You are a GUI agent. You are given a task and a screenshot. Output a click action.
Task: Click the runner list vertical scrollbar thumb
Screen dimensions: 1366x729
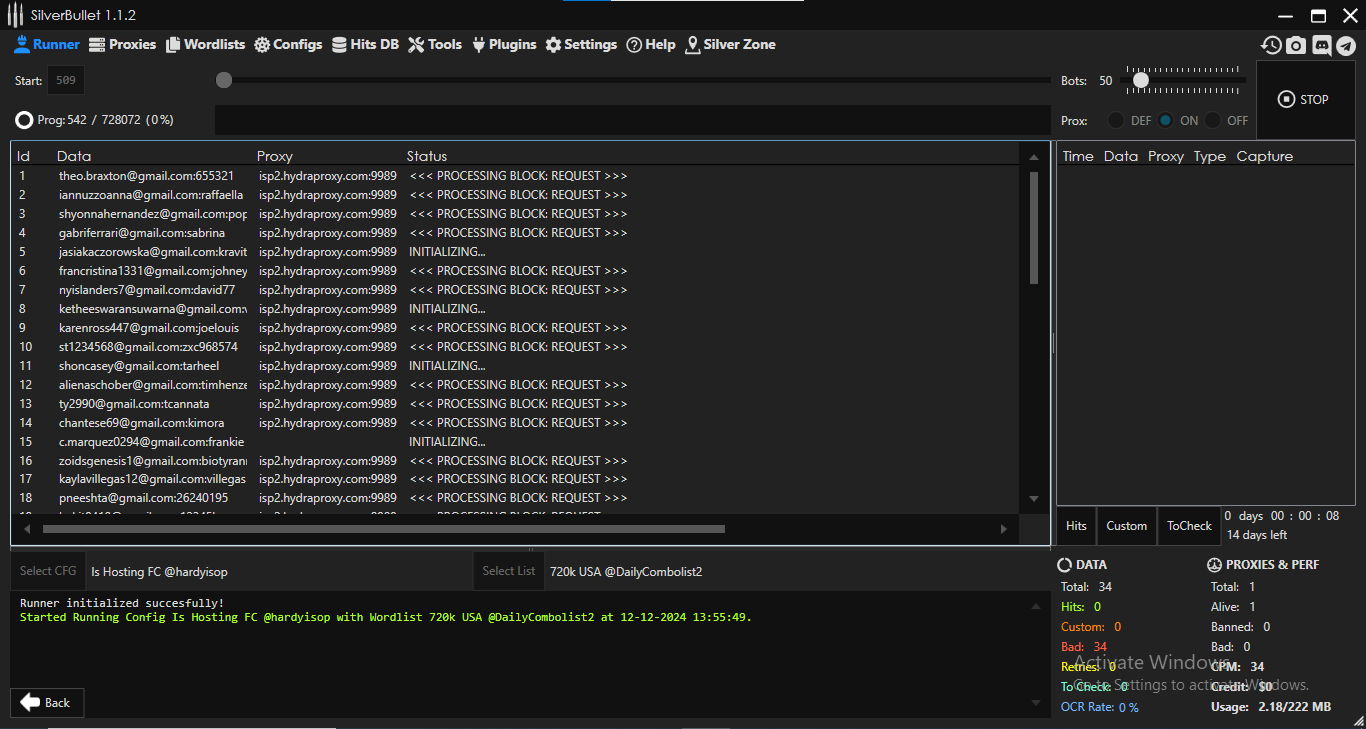point(1034,228)
